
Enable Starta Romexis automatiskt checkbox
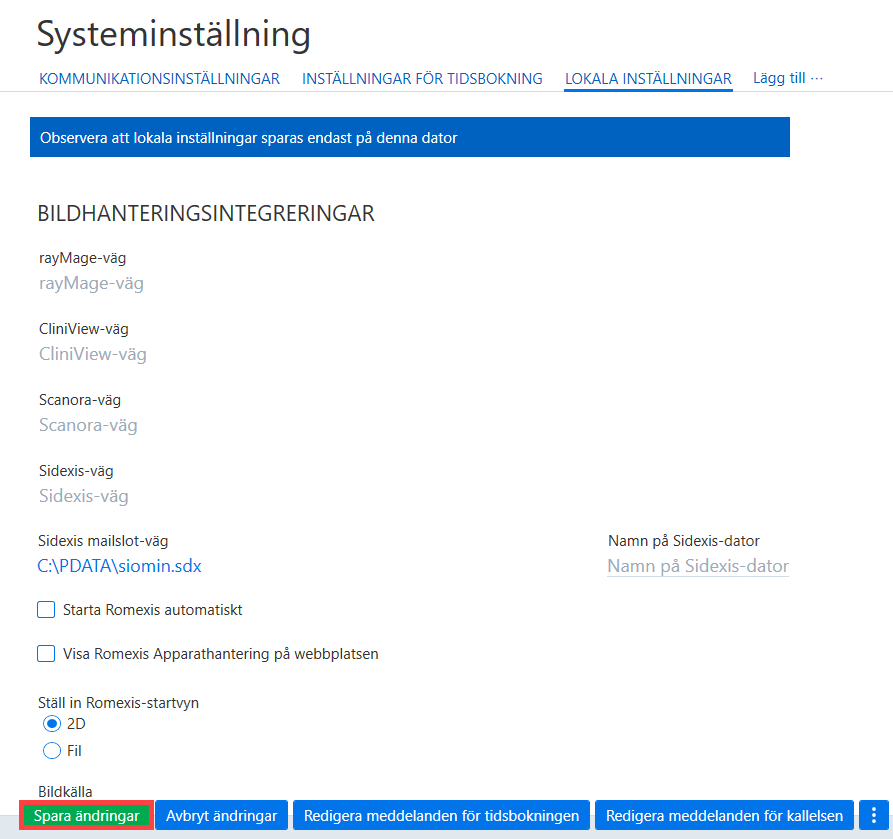[x=46, y=609]
